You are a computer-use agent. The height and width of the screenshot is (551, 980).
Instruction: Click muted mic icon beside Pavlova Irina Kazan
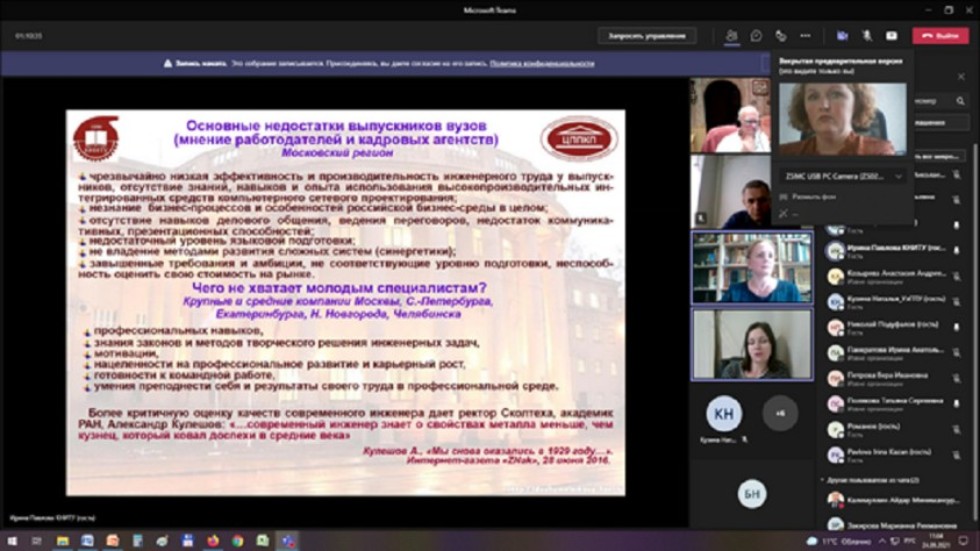pos(957,454)
